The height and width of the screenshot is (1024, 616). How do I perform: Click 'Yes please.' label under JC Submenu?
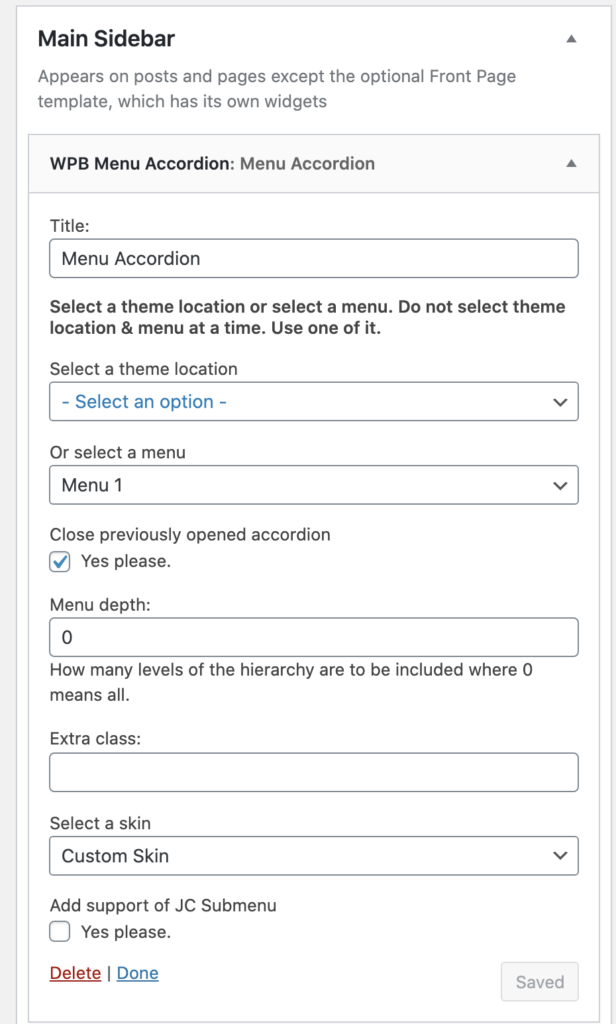pyautogui.click(x=125, y=932)
